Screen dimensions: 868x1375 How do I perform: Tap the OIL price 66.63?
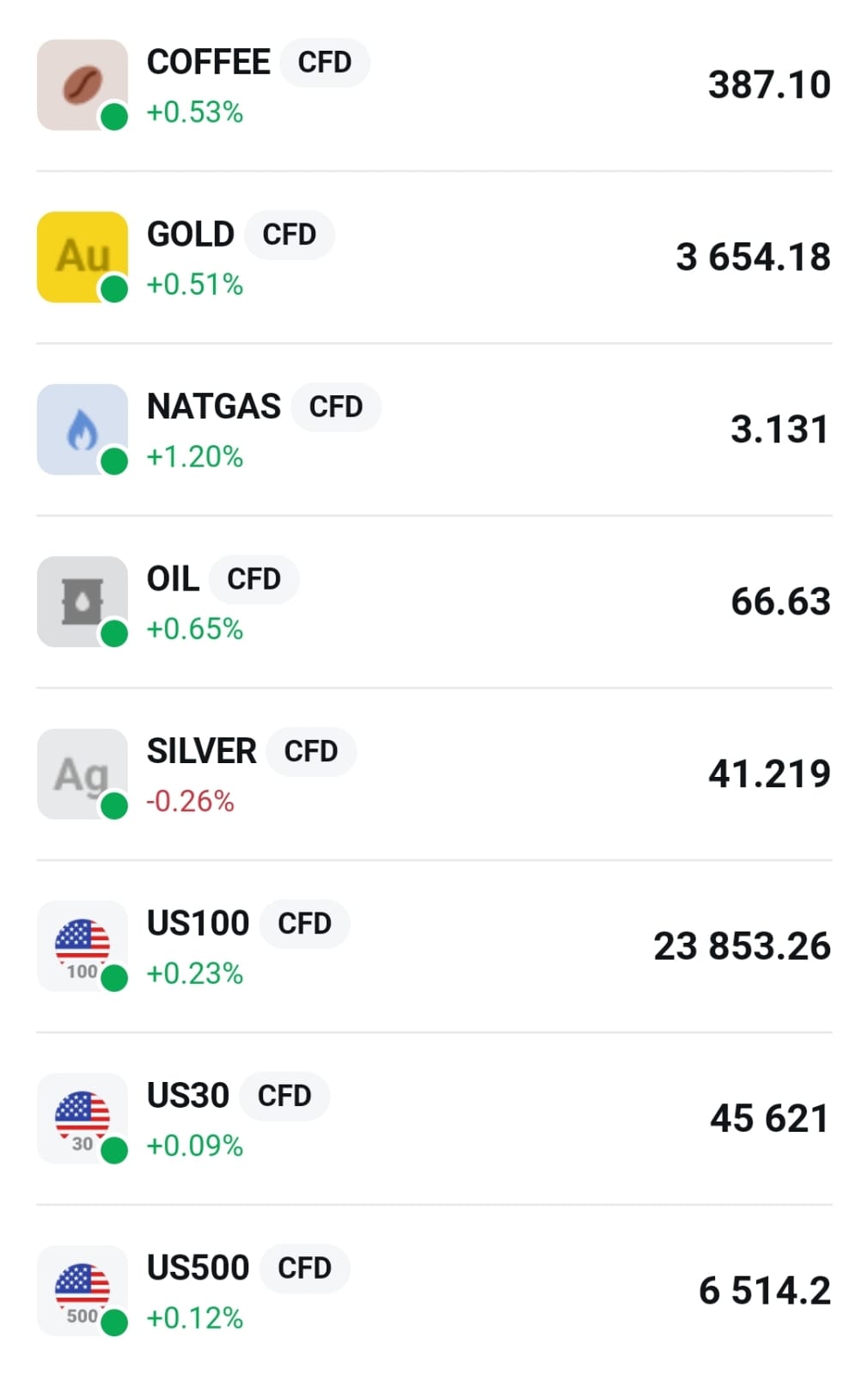pos(780,602)
